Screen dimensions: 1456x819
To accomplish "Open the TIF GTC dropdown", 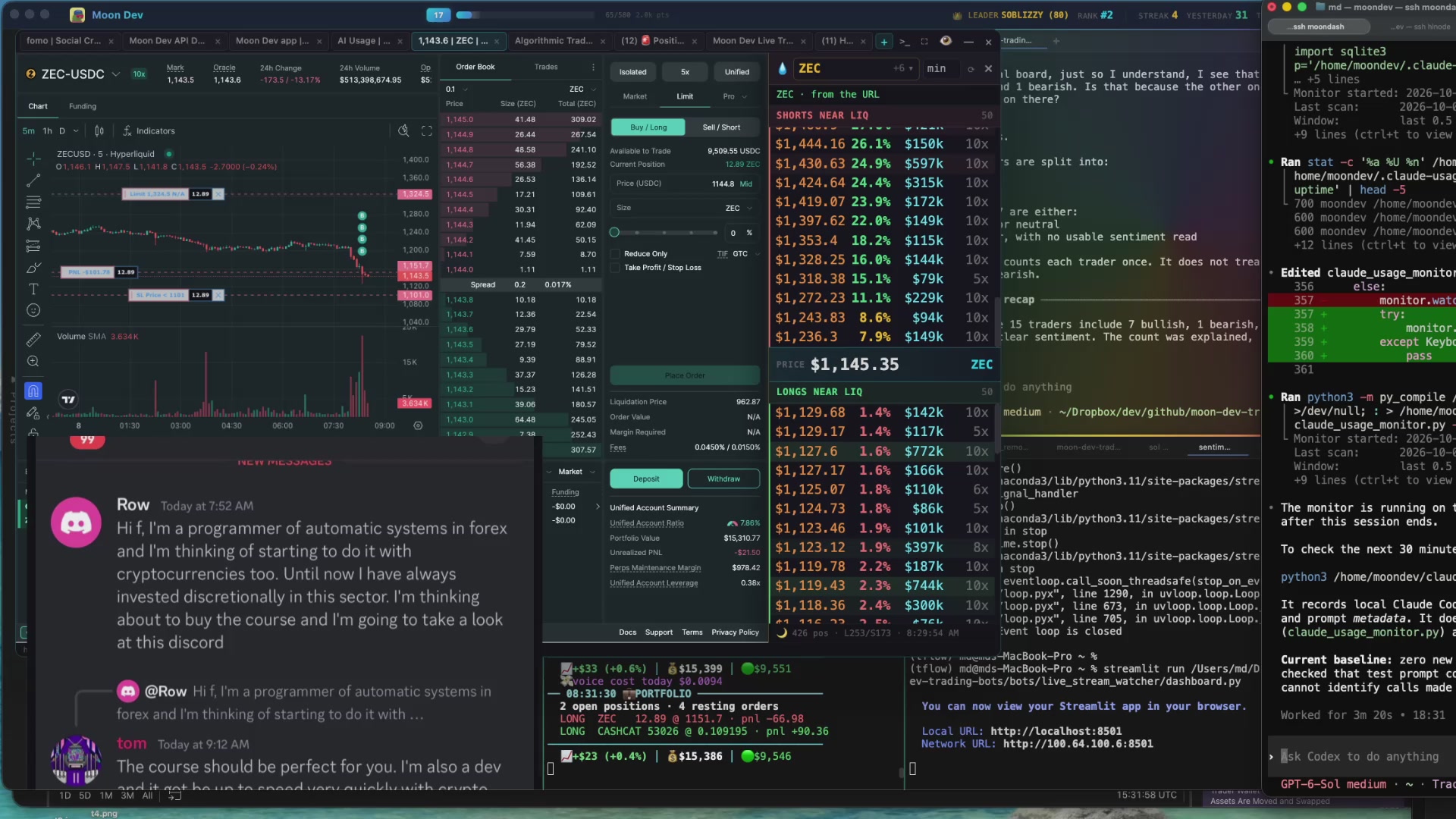I will click(x=745, y=254).
